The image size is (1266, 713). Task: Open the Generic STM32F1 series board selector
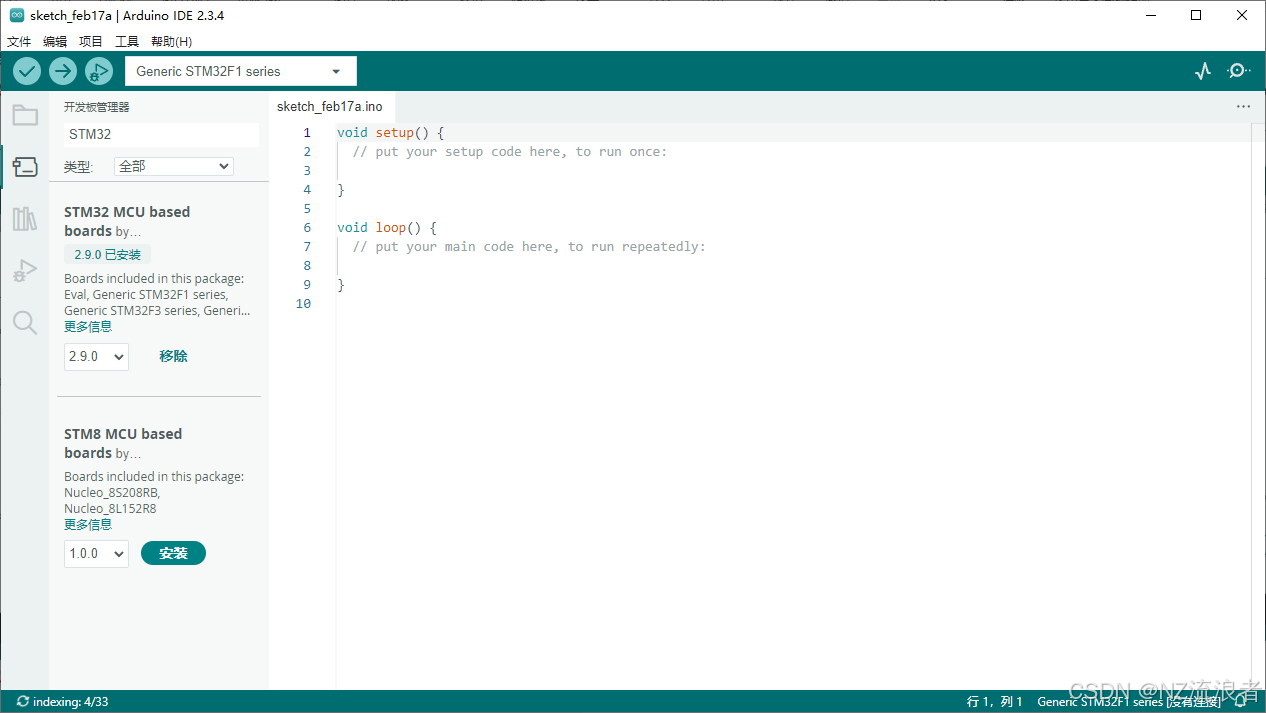pos(240,71)
